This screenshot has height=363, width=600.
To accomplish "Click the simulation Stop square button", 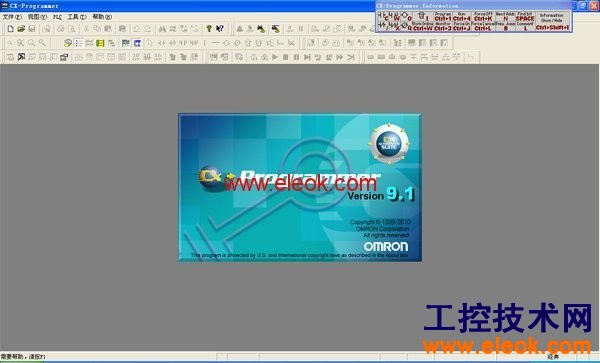I will [285, 57].
